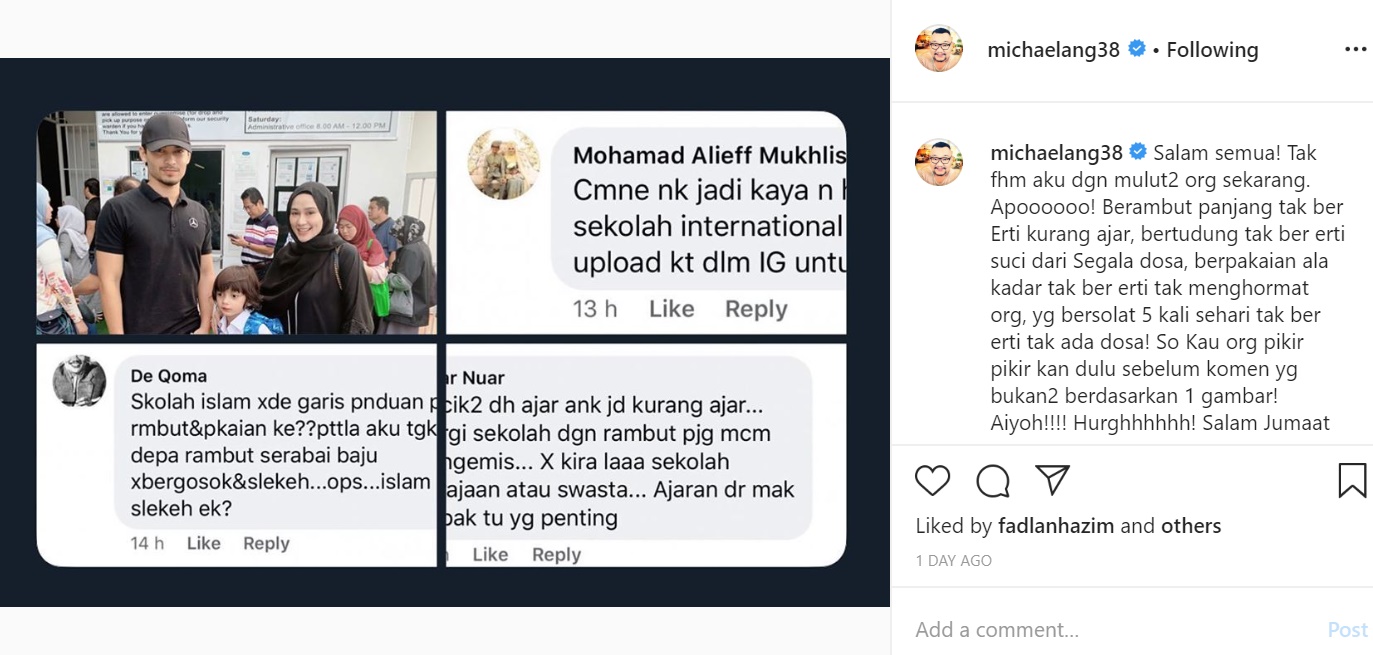Click the caption author avatar
This screenshot has width=1373, height=655.
click(x=939, y=162)
